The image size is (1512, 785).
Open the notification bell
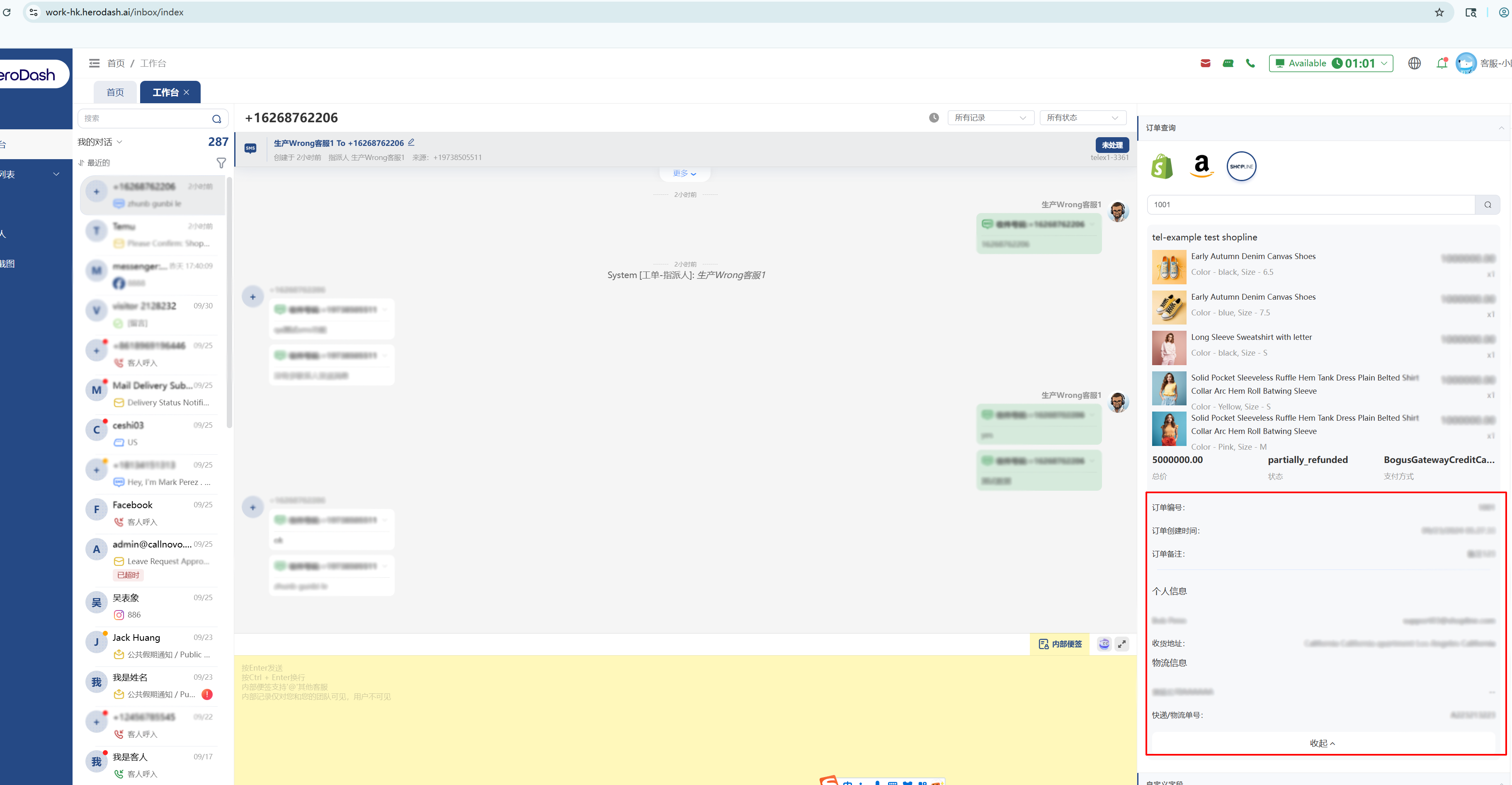coord(1441,63)
